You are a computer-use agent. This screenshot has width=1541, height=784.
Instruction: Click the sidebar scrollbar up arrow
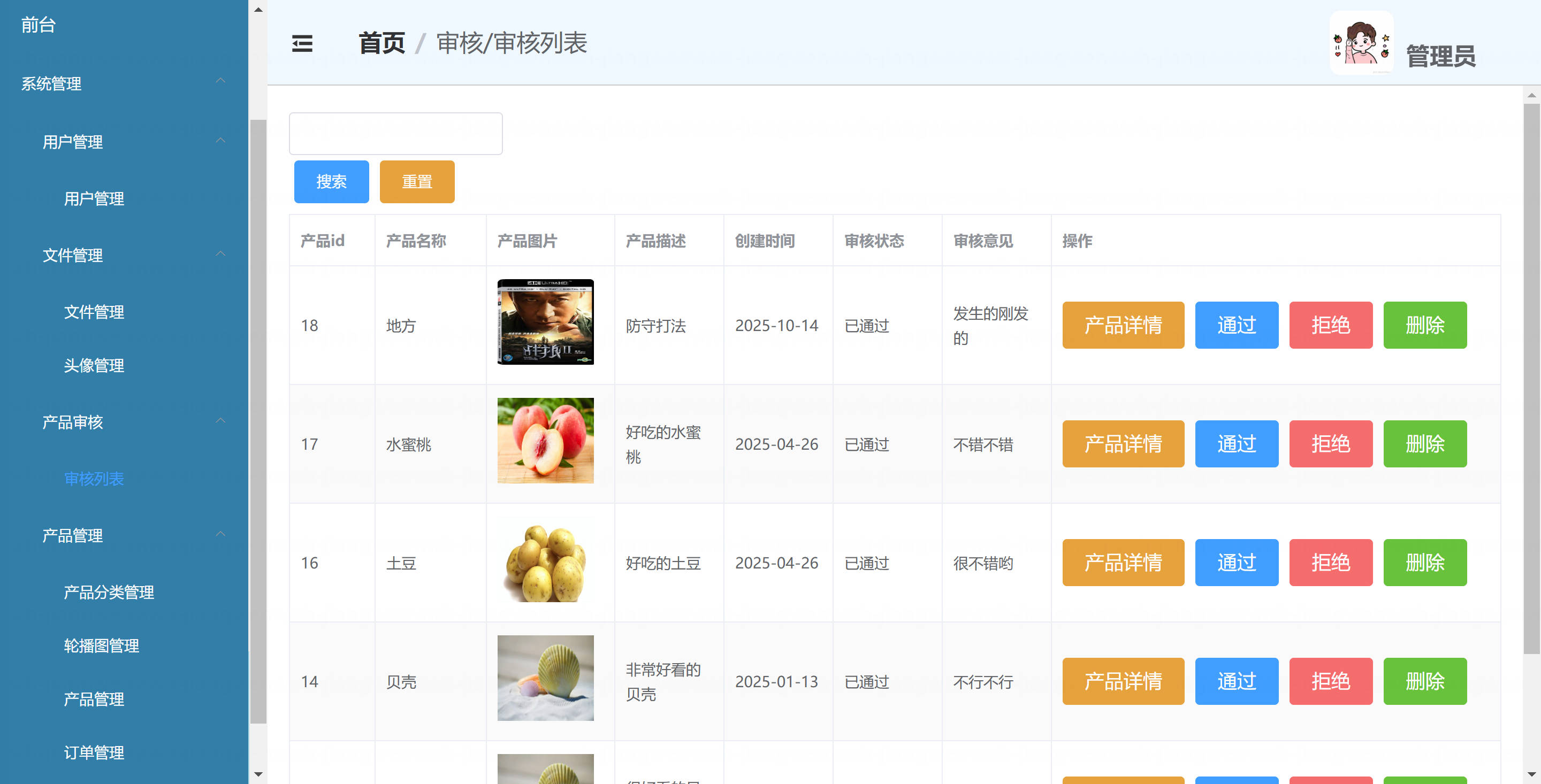point(258,10)
